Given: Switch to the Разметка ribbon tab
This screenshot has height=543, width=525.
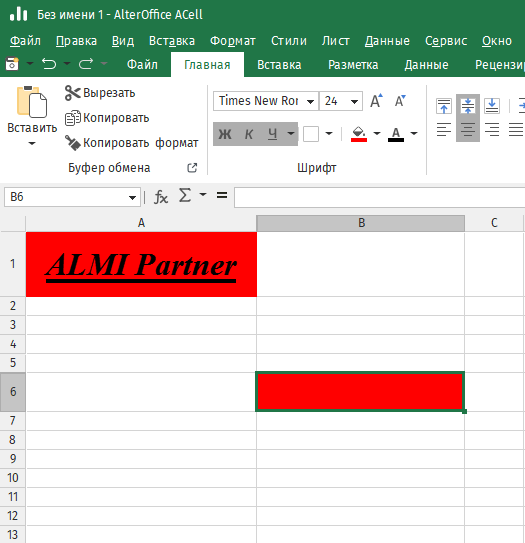Looking at the screenshot, I should (x=353, y=65).
